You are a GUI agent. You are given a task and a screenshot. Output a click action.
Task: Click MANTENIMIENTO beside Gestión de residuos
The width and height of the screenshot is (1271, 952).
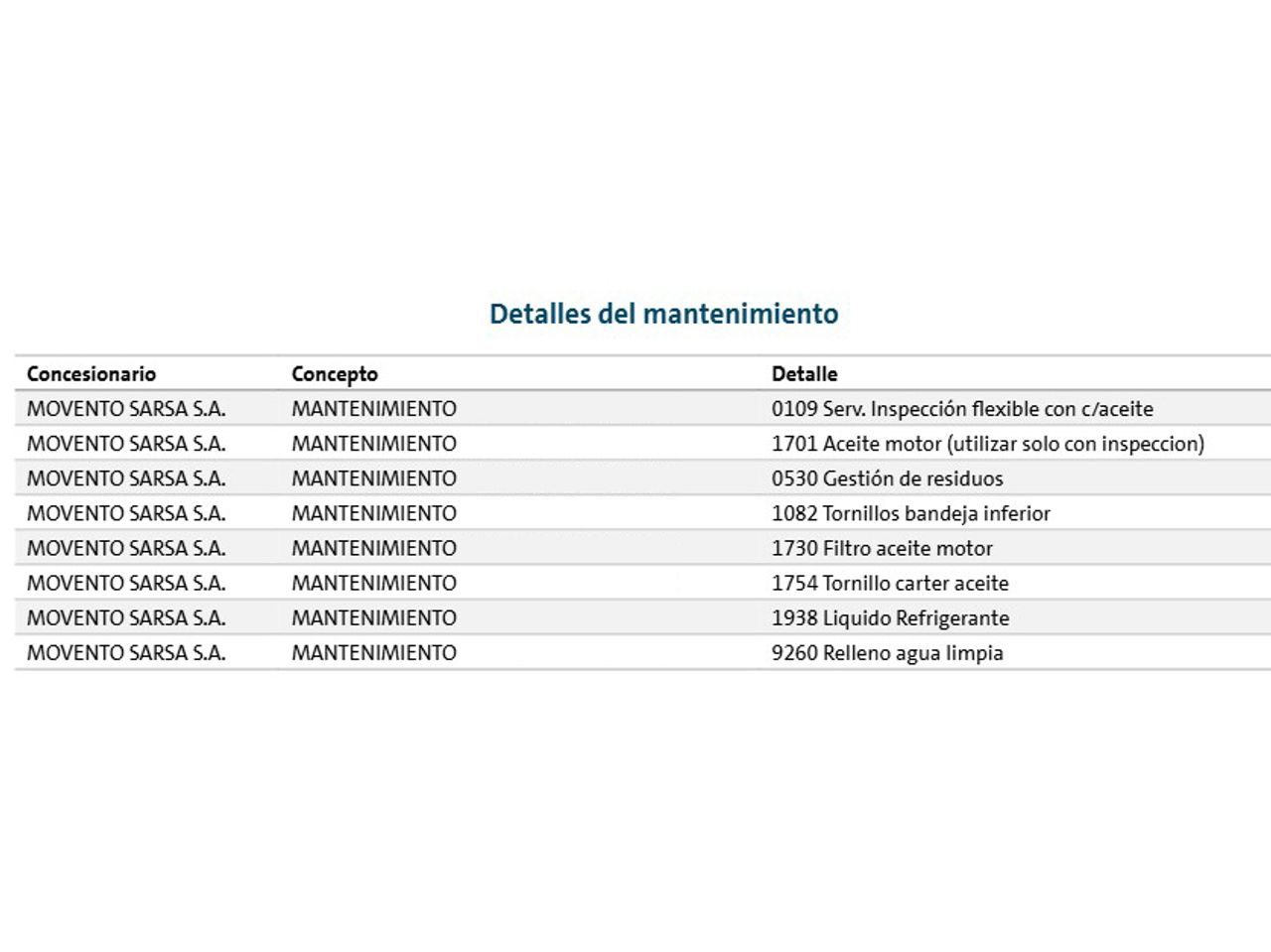(374, 478)
